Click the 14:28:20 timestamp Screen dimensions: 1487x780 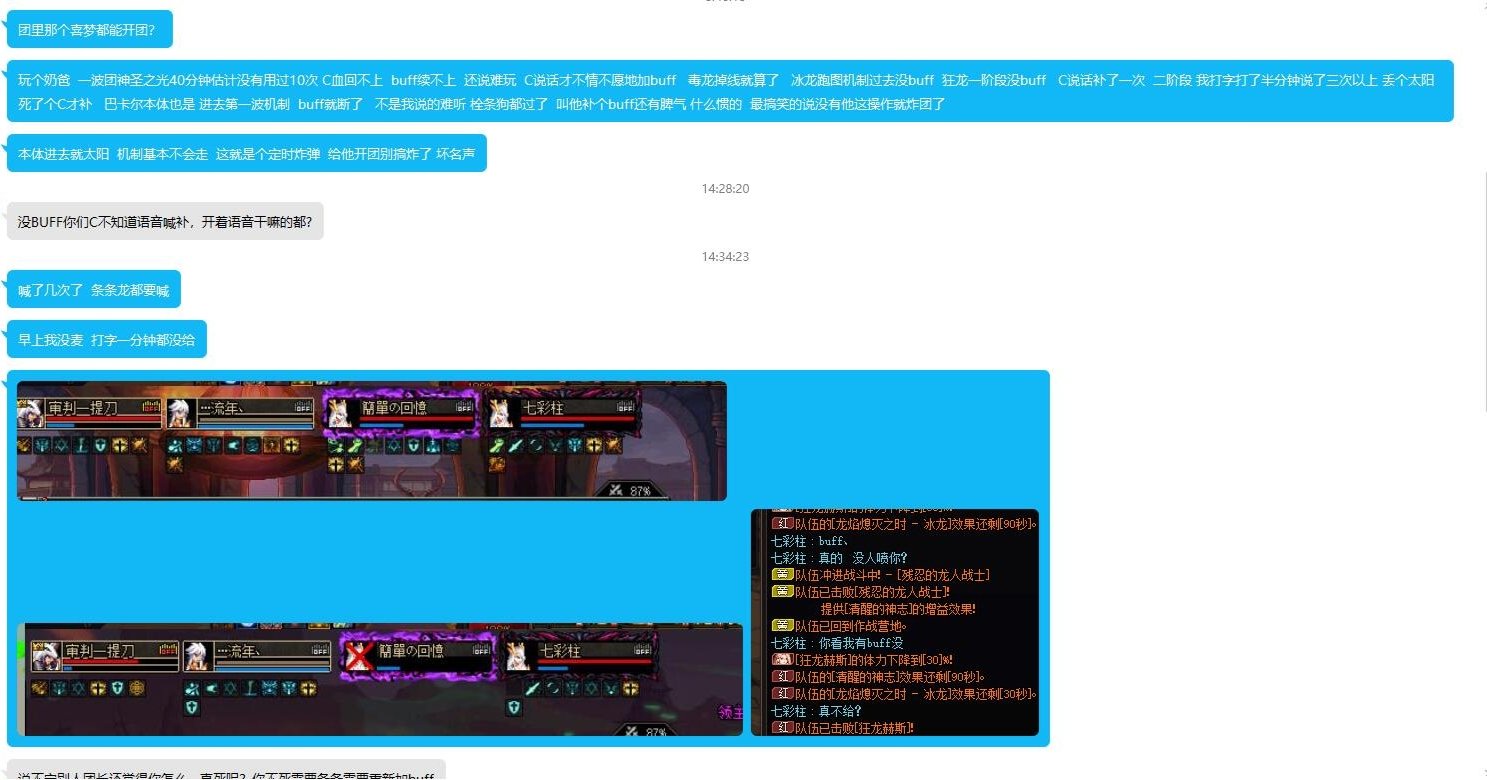(x=725, y=188)
